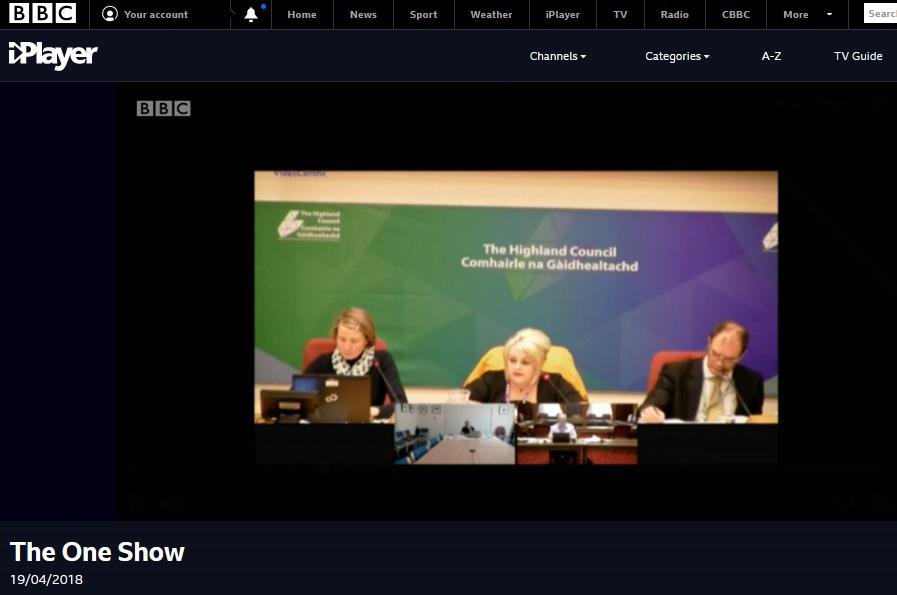Open Your account
Viewport: 897px width, 595px height.
click(146, 14)
